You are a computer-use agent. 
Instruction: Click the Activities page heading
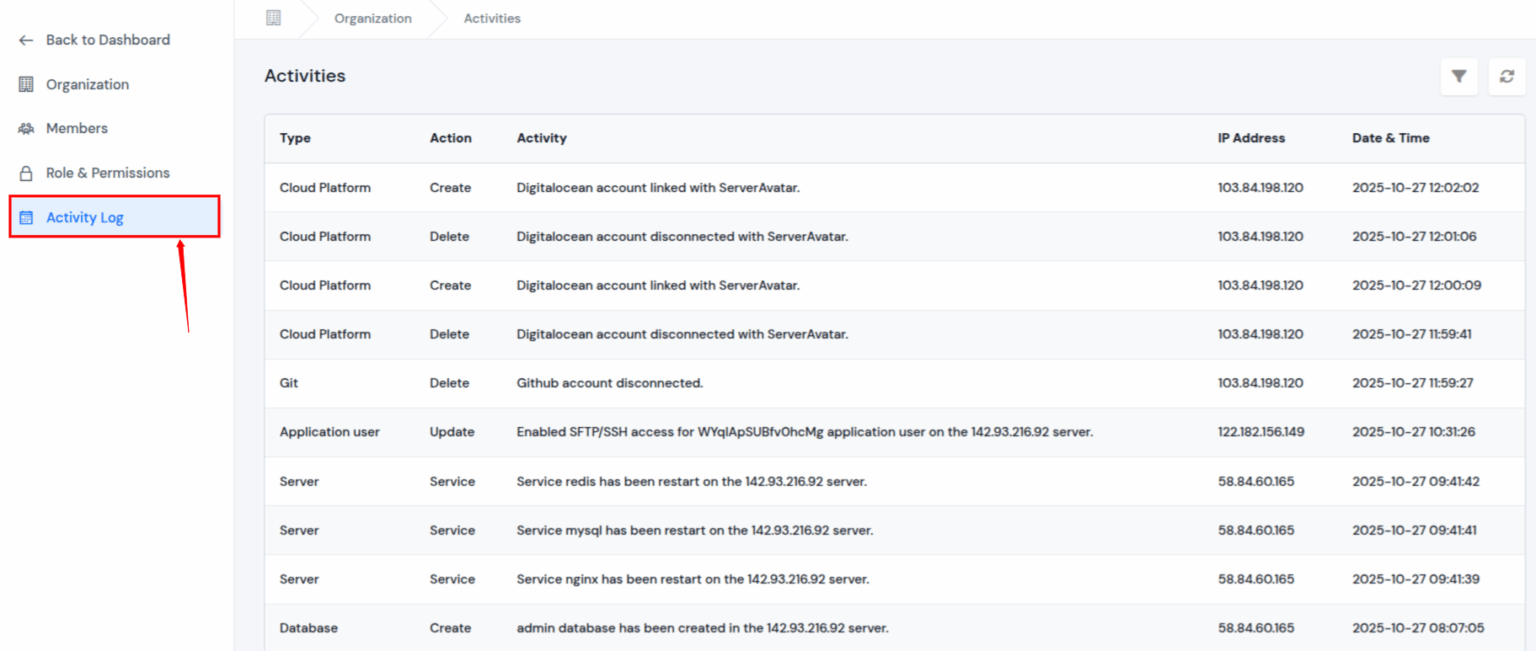[305, 76]
